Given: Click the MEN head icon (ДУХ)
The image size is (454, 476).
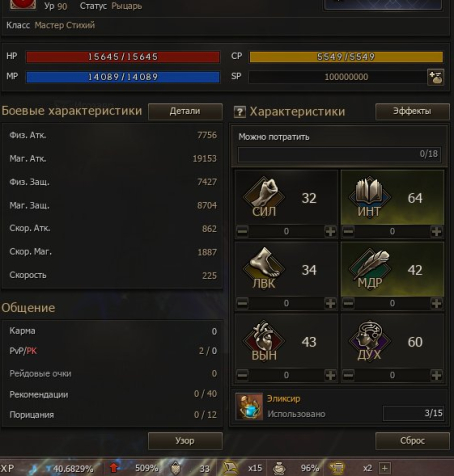Looking at the screenshot, I should click(369, 340).
